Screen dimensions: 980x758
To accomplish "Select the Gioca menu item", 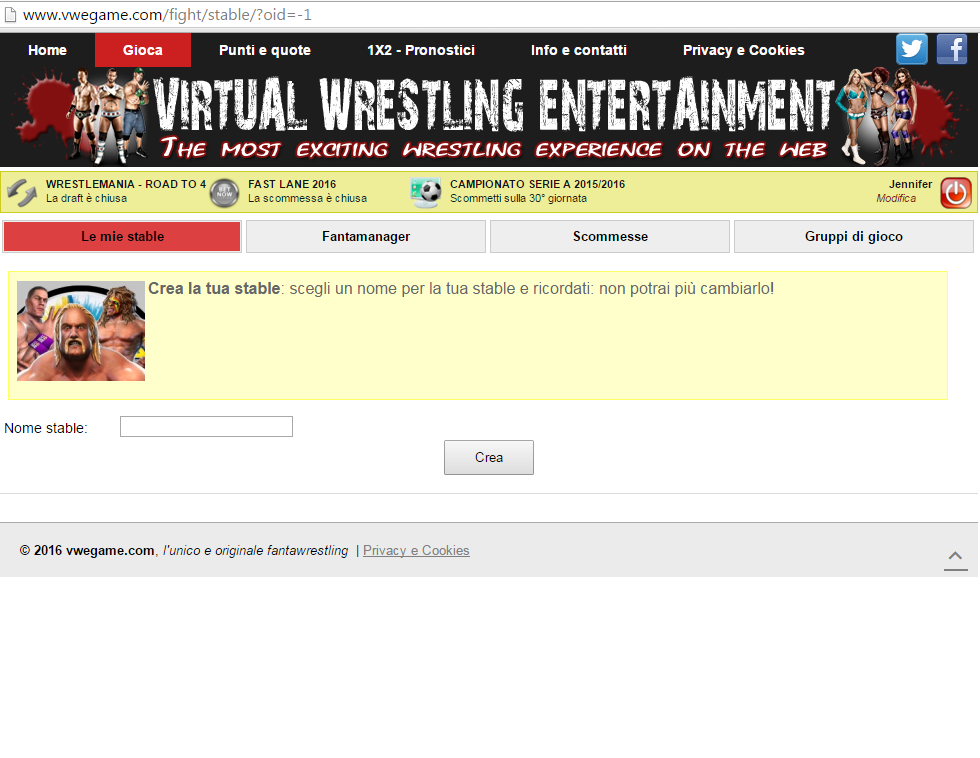I will 142,50.
